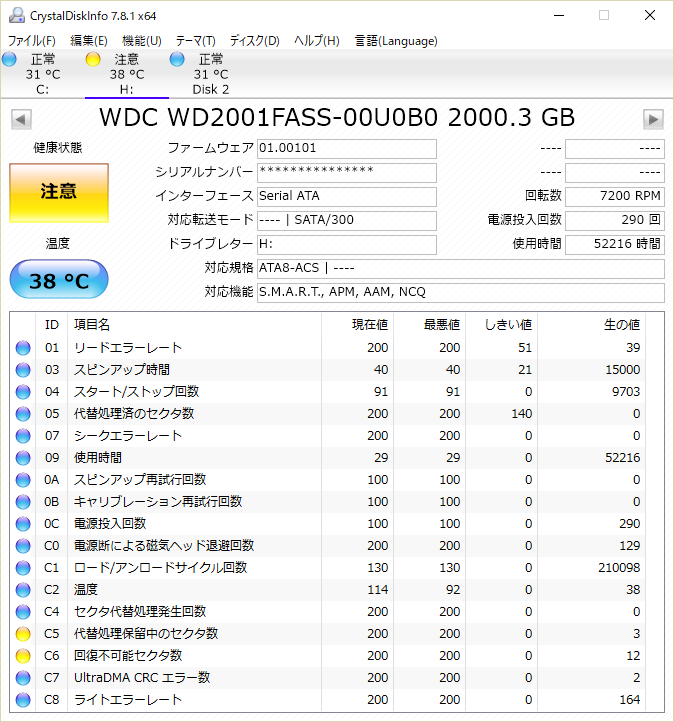This screenshot has width=674, height=722.
Task: Click the blue status orb for drive C:
Action: coord(9,59)
